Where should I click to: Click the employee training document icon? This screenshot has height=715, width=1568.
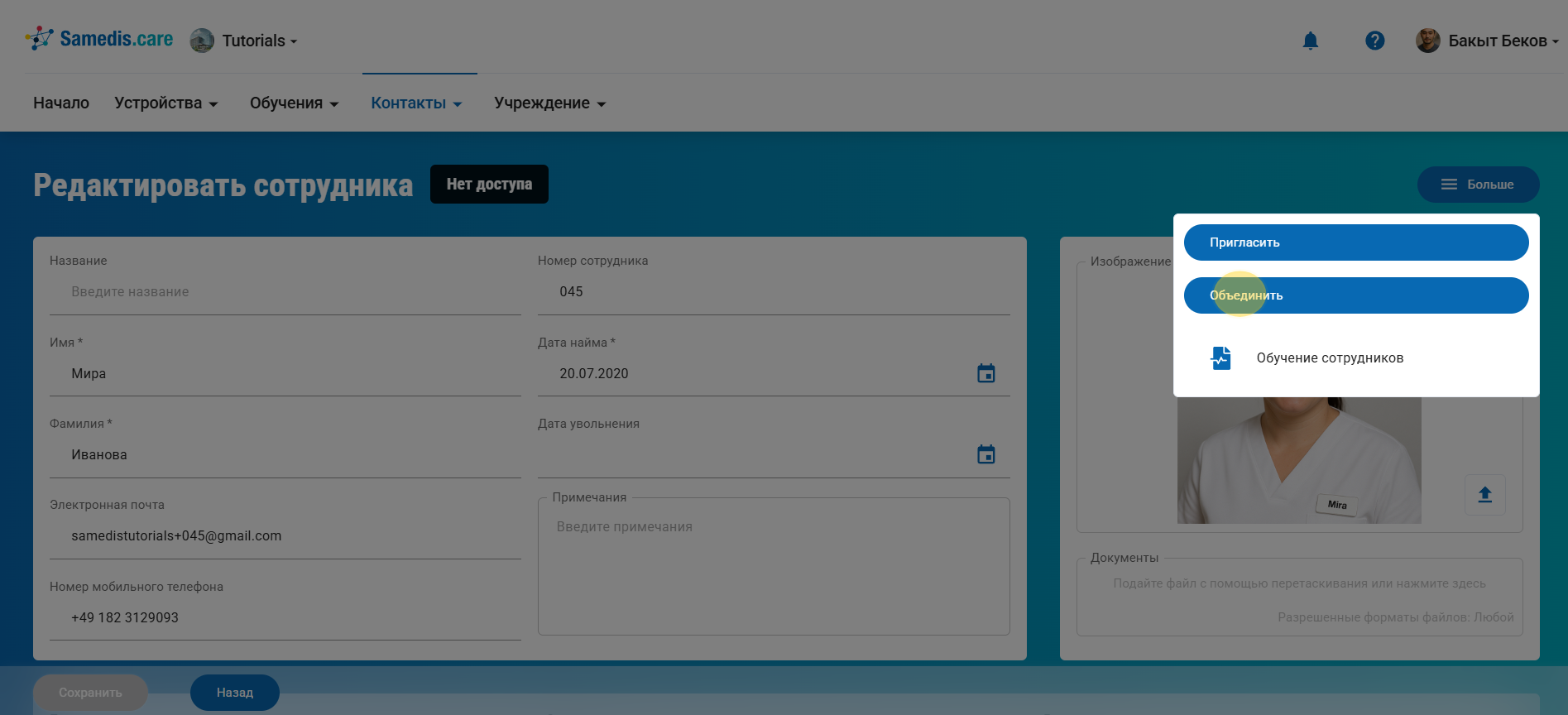point(1221,358)
